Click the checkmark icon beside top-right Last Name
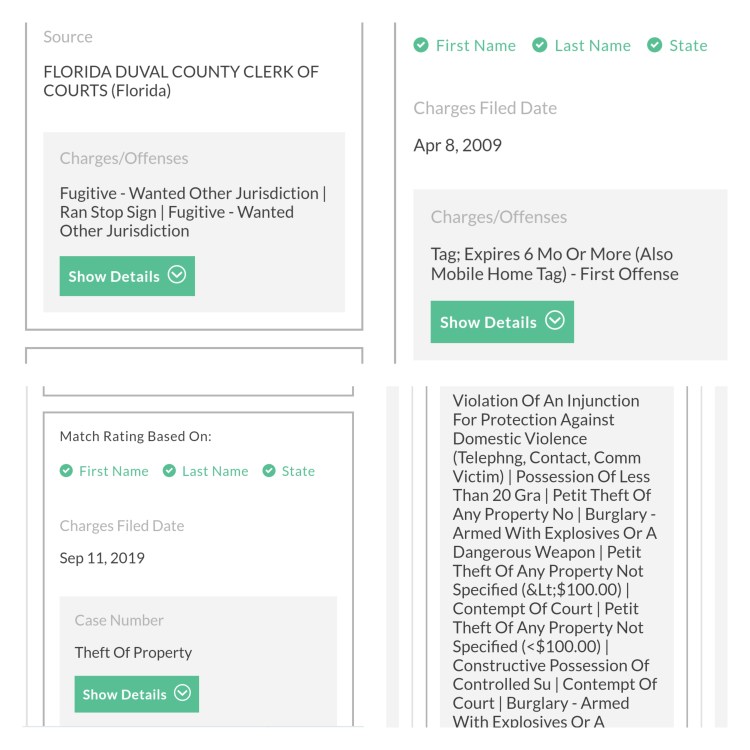This screenshot has height=750, width=750. pos(540,45)
